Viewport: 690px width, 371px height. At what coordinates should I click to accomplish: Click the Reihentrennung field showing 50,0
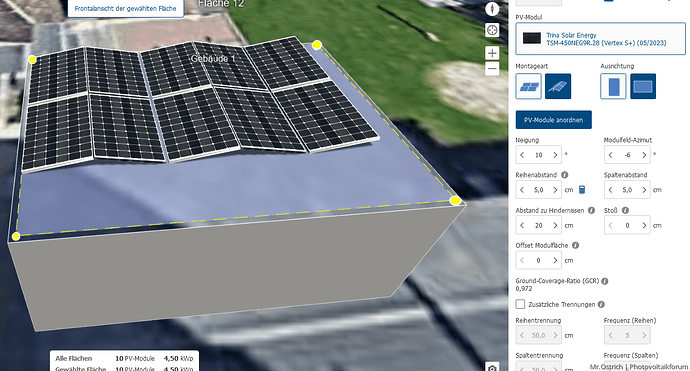[539, 335]
